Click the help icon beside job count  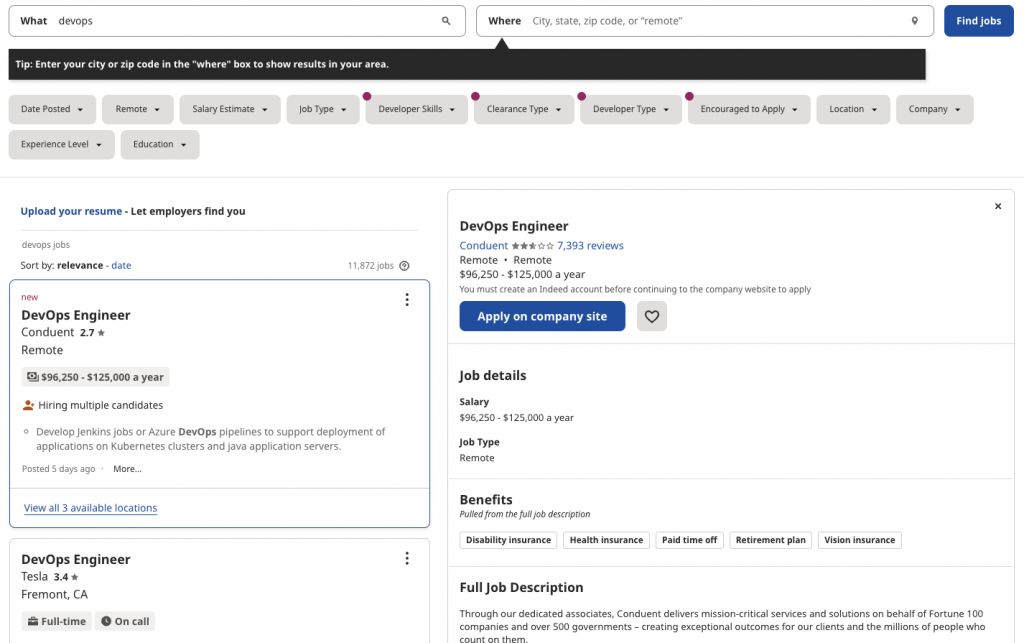coord(404,266)
